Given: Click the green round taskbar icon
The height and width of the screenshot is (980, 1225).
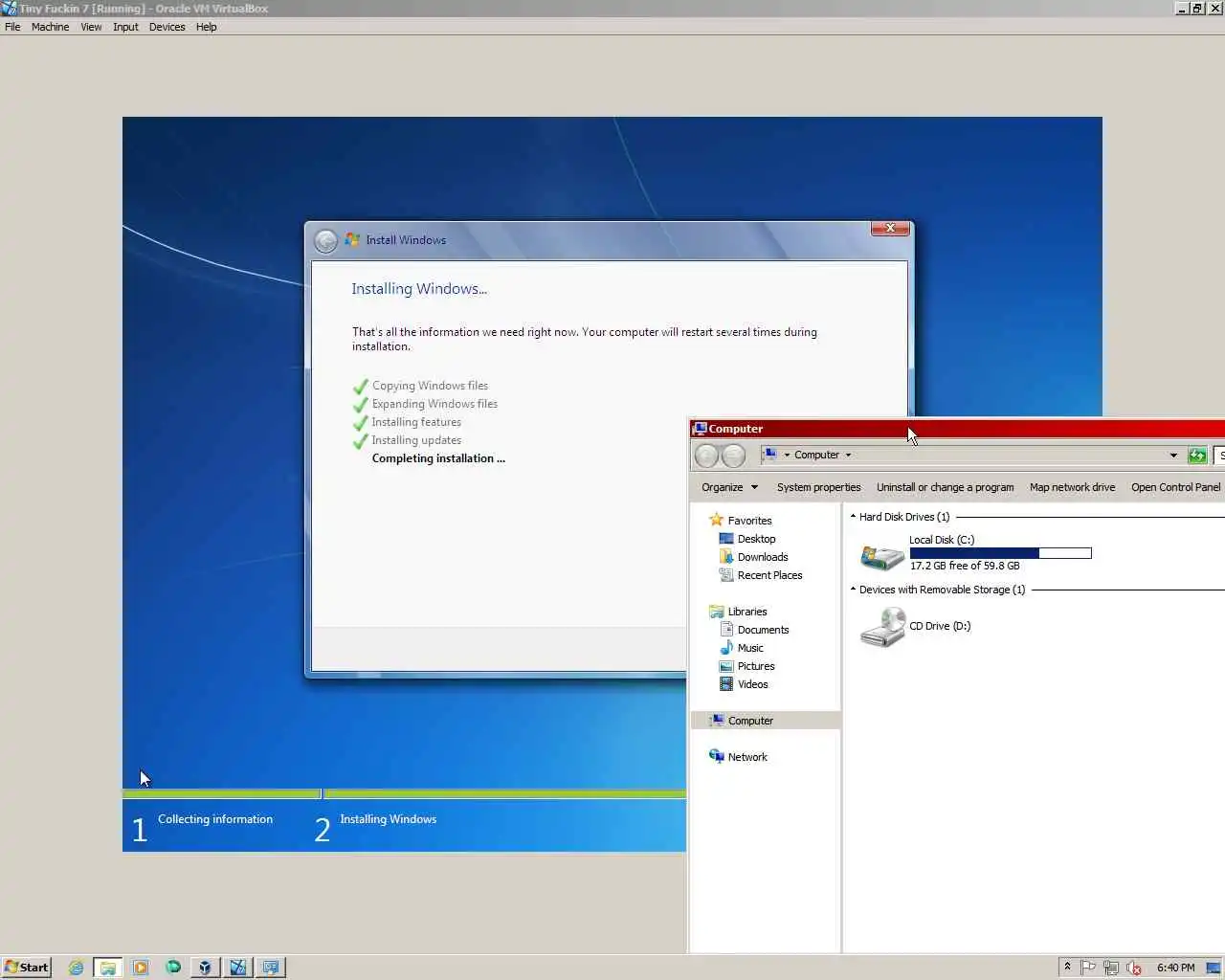Looking at the screenshot, I should pyautogui.click(x=173, y=968).
